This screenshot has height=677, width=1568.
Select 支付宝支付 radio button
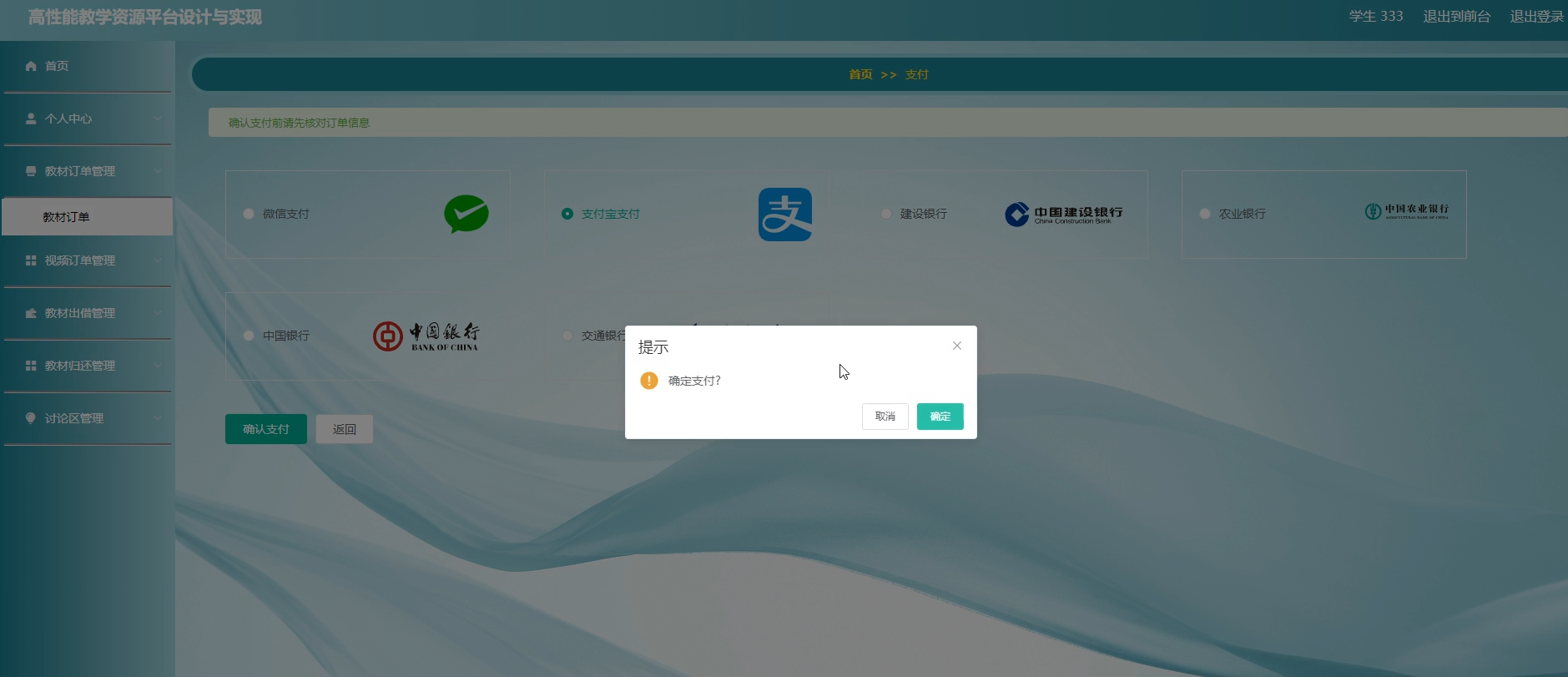[567, 214]
